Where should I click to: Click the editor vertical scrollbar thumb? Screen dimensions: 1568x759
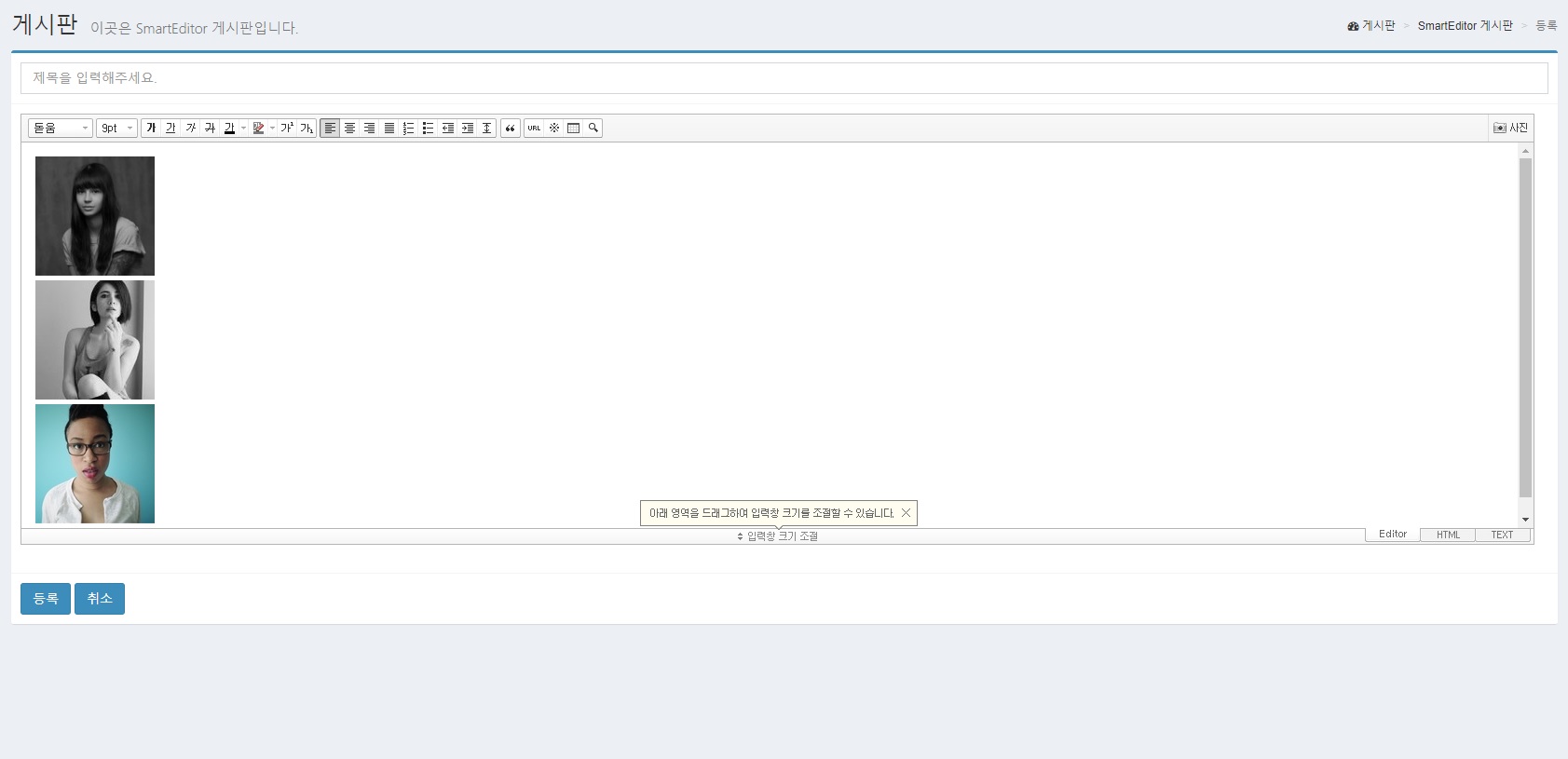coord(1525,328)
